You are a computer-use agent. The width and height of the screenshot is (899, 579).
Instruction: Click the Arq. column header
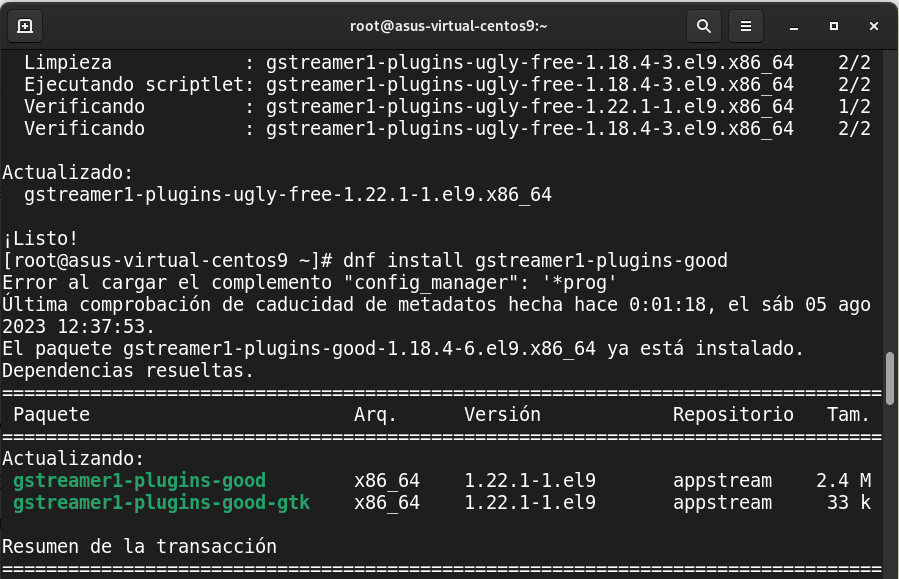(x=376, y=414)
